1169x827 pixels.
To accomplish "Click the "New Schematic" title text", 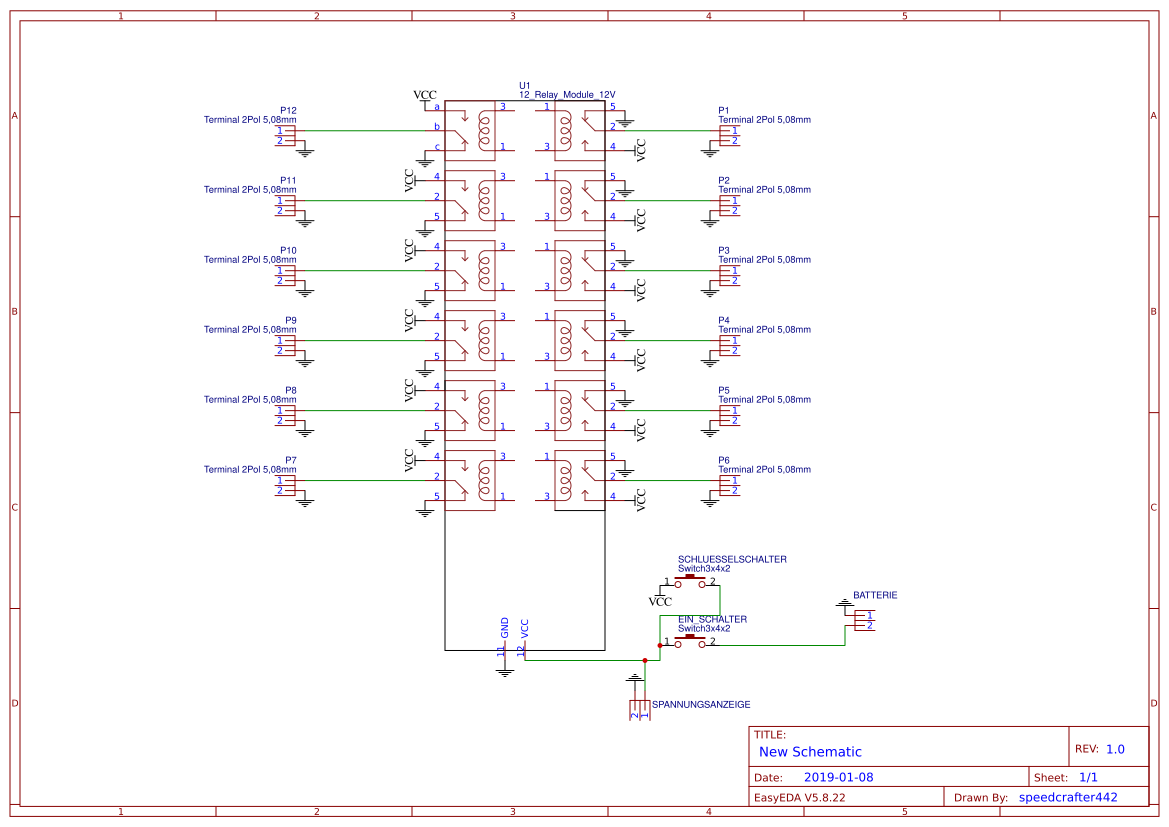I will click(810, 752).
